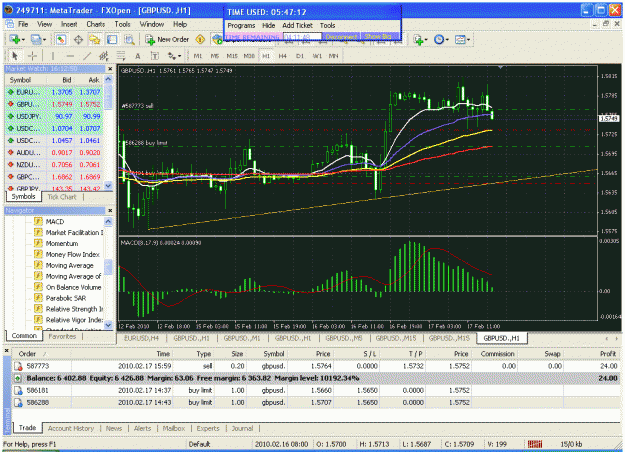Open the Strategy Tester icon
The image size is (625, 452).
(129, 39)
